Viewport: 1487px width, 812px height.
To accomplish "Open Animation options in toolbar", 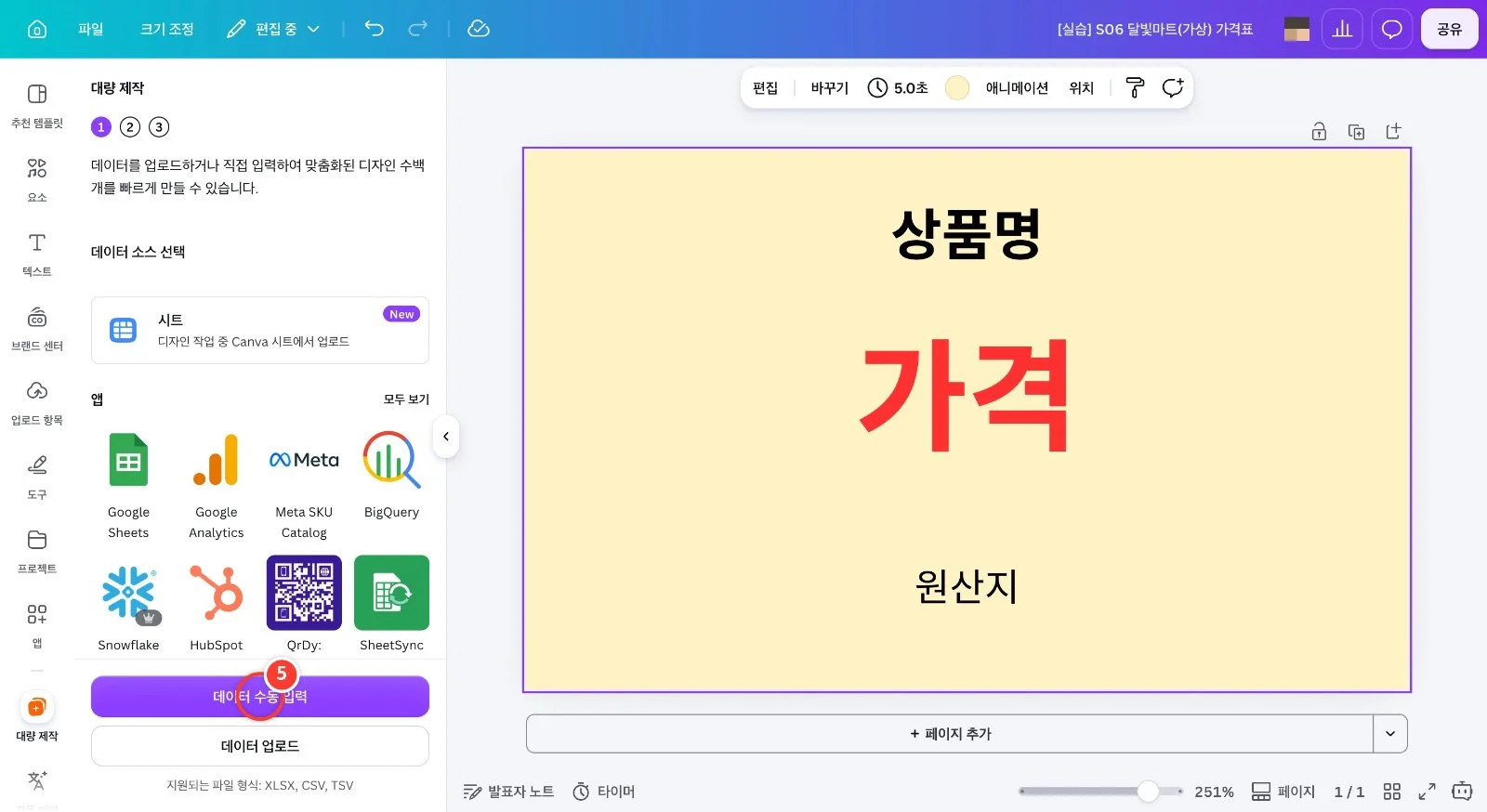I will (x=1017, y=87).
